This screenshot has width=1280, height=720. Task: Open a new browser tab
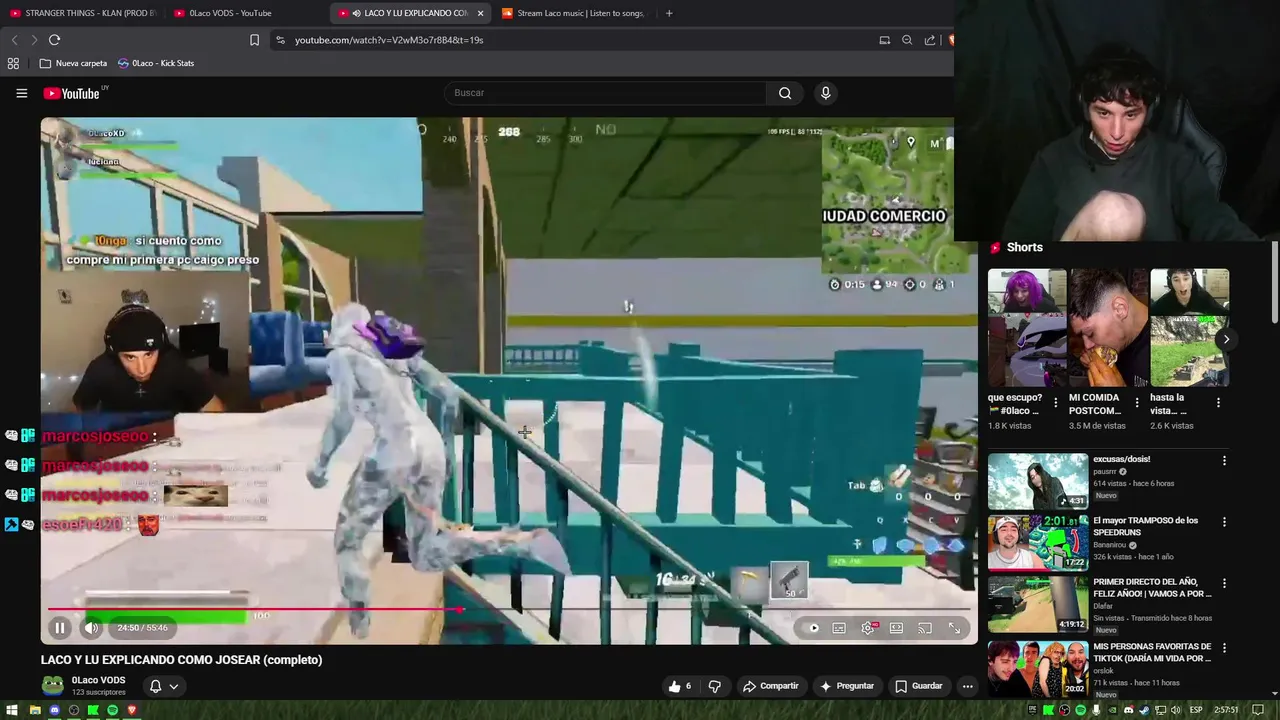coord(669,13)
